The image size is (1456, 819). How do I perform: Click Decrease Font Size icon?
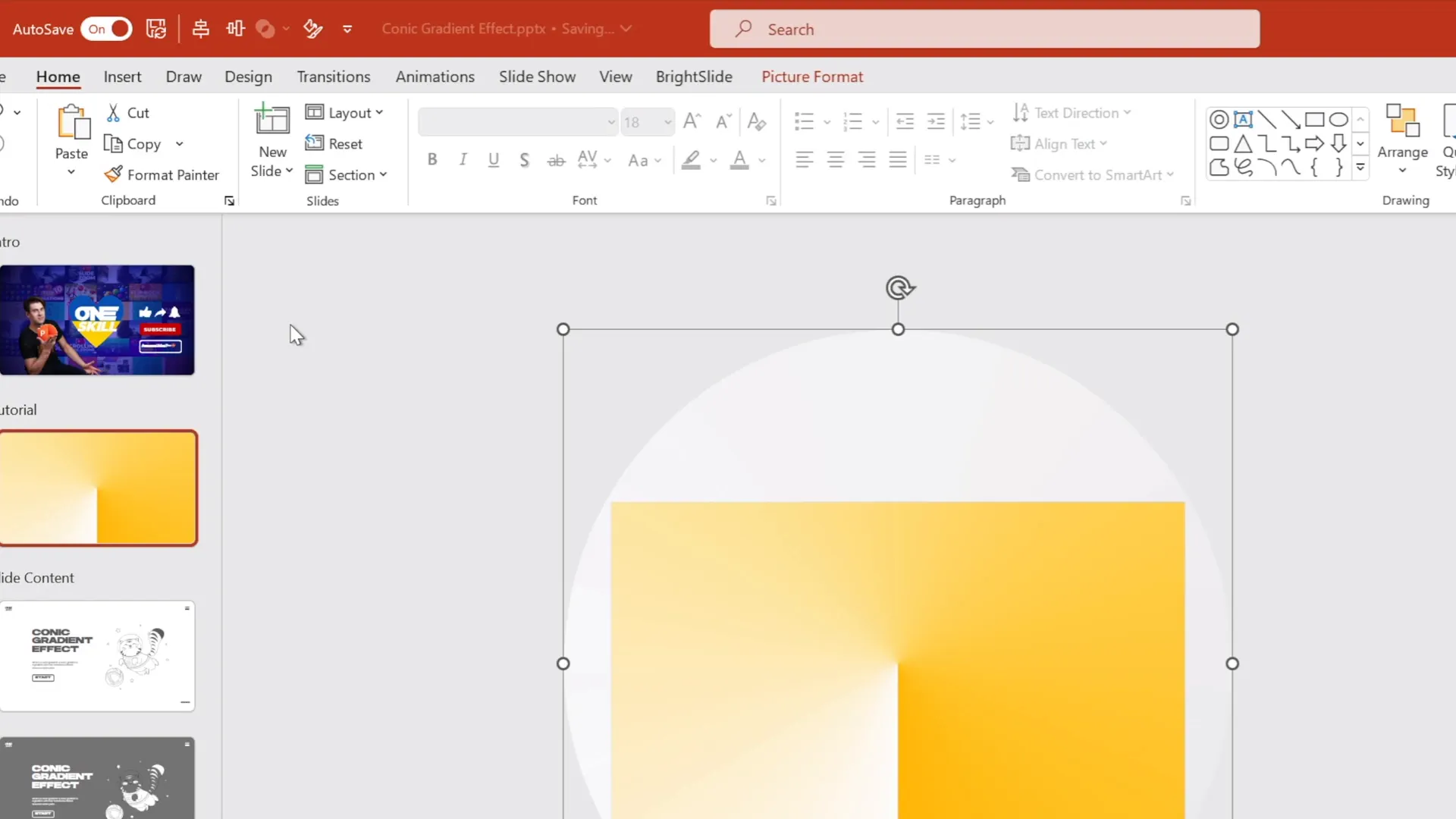[x=723, y=121]
